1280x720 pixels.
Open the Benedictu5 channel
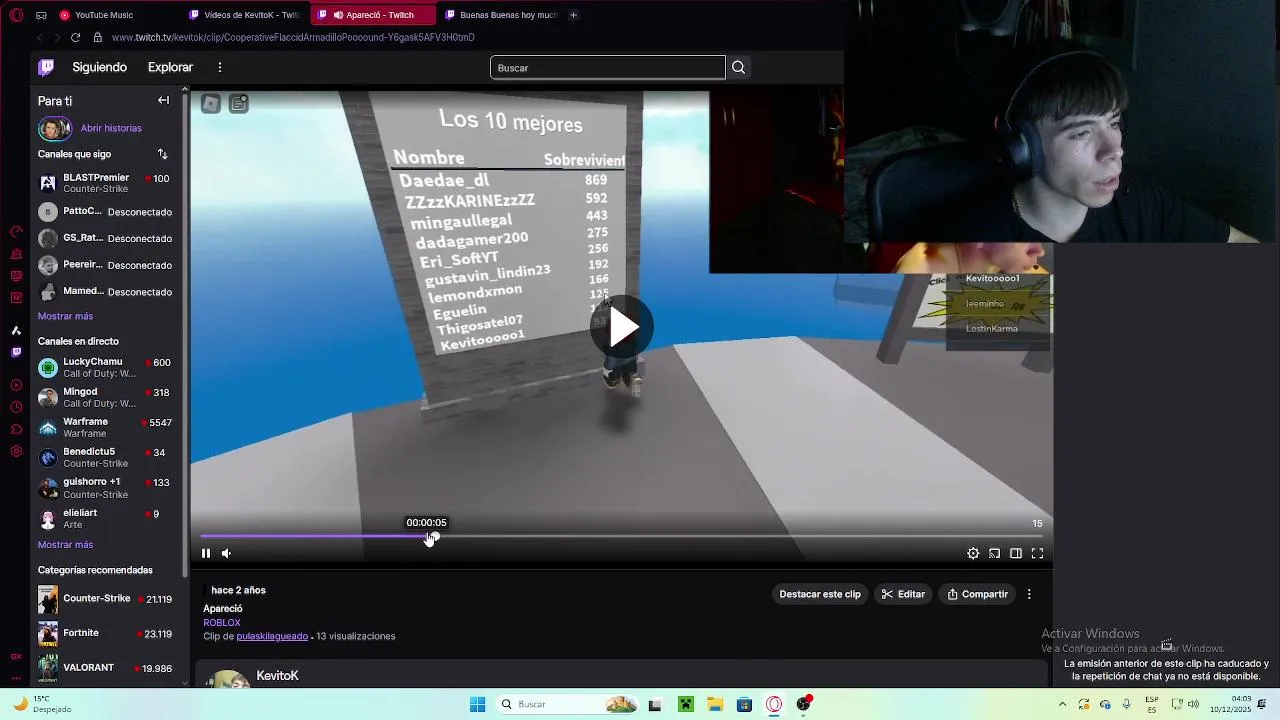pyautogui.click(x=108, y=457)
